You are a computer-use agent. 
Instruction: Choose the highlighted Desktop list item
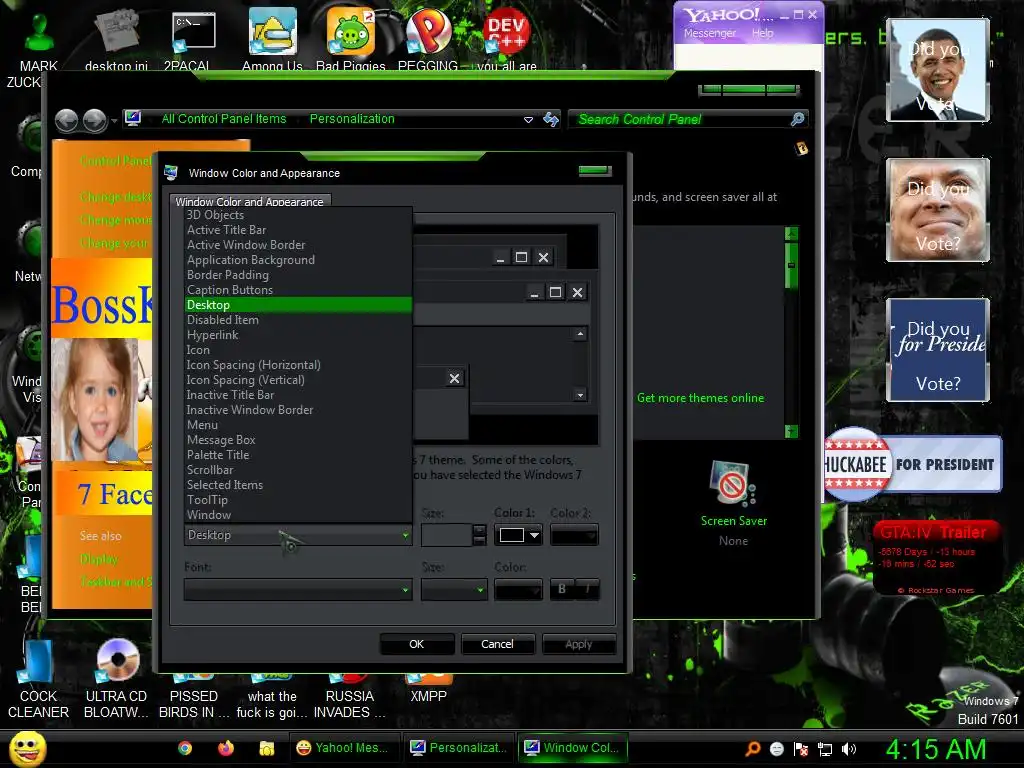298,305
